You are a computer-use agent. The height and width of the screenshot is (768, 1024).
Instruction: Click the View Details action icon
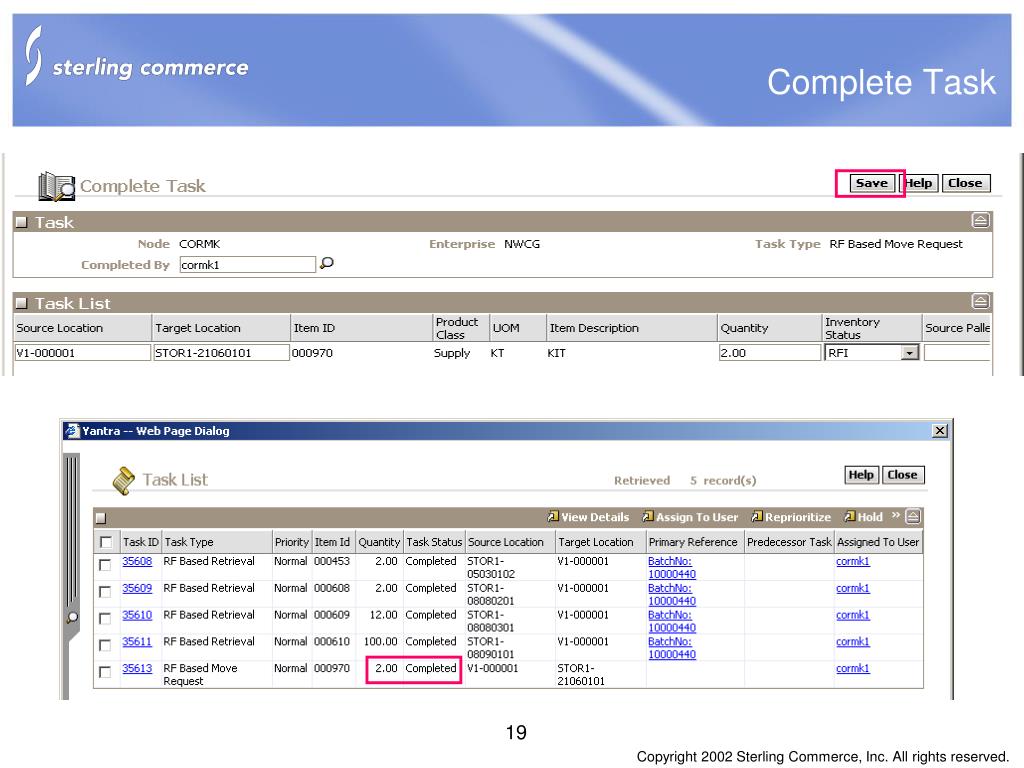tap(553, 517)
